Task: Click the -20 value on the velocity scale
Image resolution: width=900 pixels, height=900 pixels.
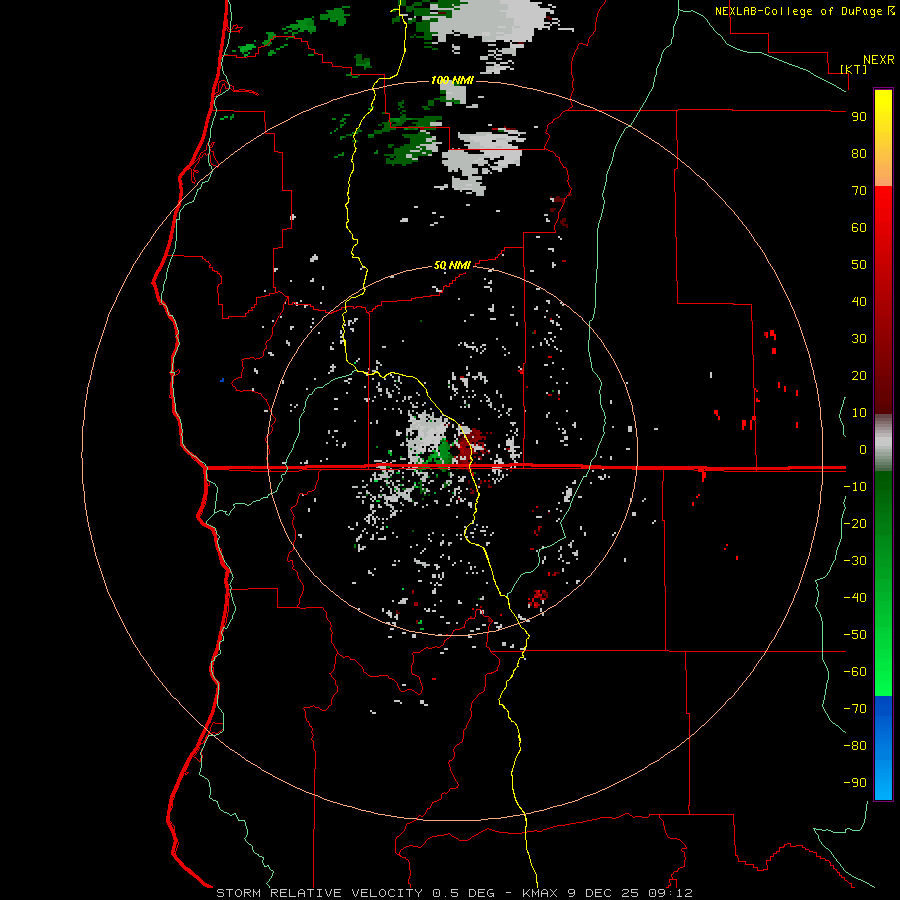Action: coord(855,524)
